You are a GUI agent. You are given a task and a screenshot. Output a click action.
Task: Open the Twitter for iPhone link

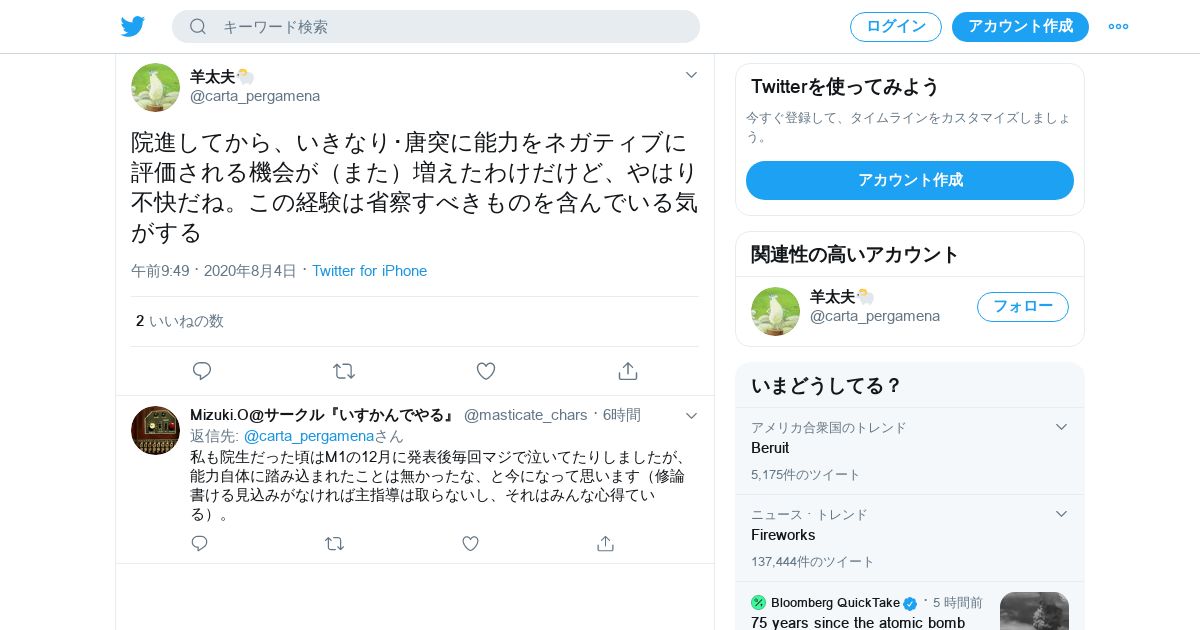(369, 271)
